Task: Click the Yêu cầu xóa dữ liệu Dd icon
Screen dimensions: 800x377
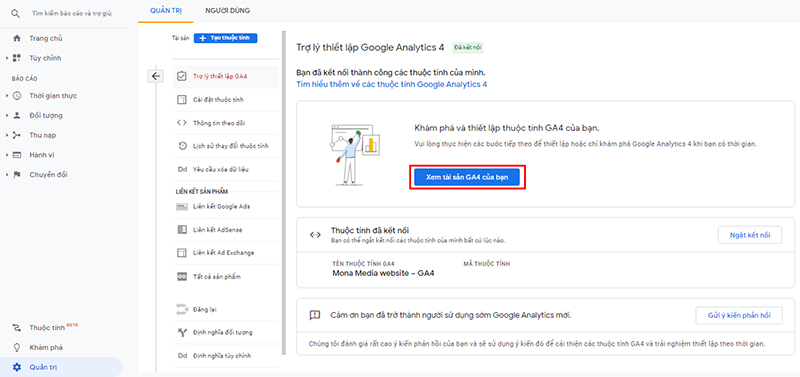Action: 182,169
